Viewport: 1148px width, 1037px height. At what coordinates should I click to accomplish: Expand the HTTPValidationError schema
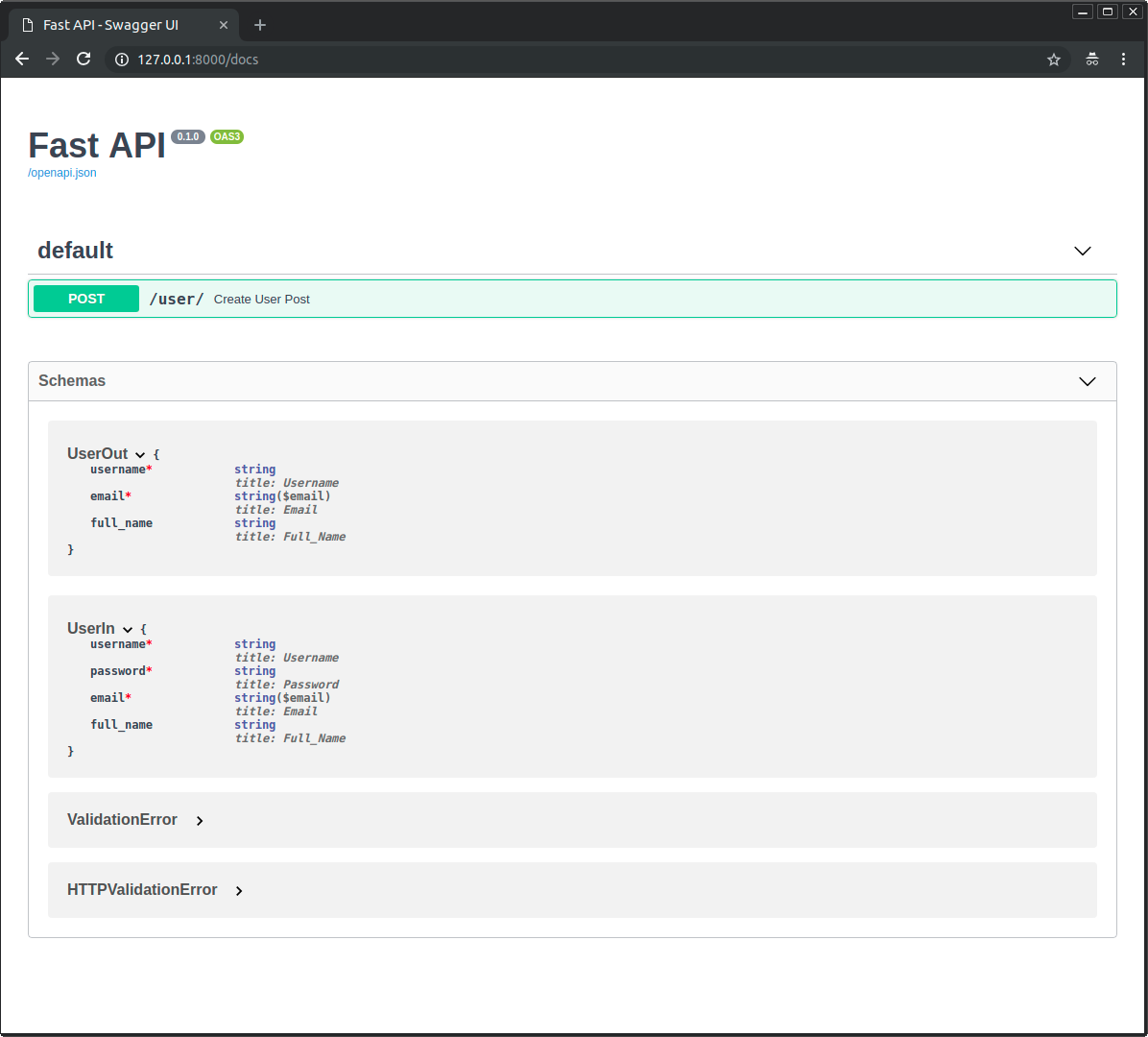(x=239, y=891)
